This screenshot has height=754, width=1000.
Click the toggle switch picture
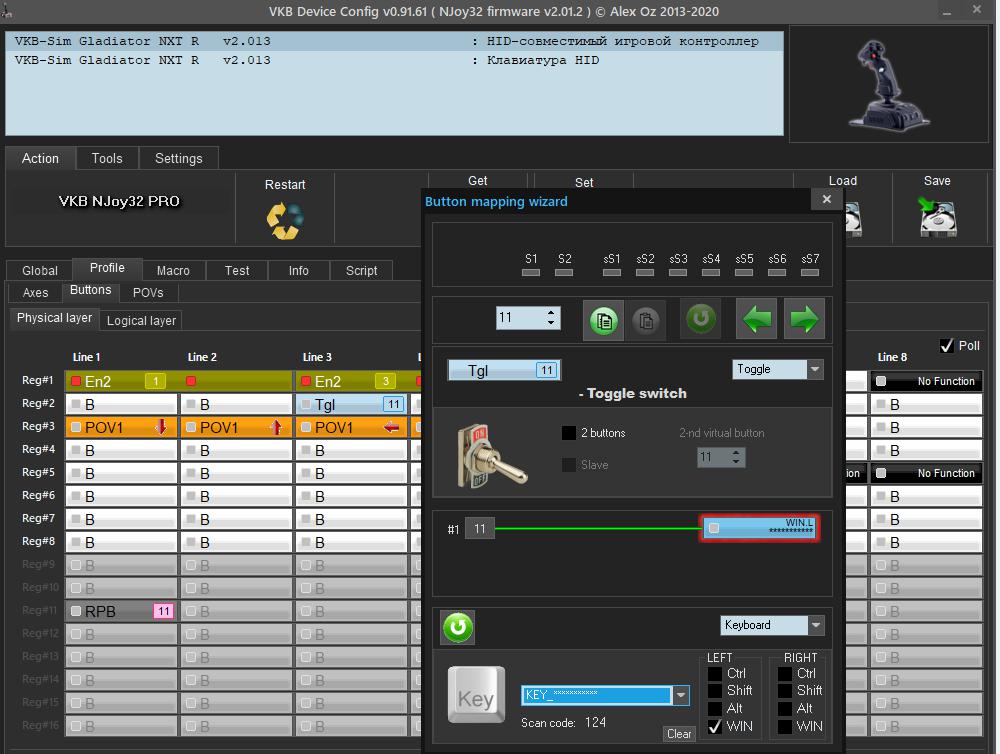click(x=491, y=456)
